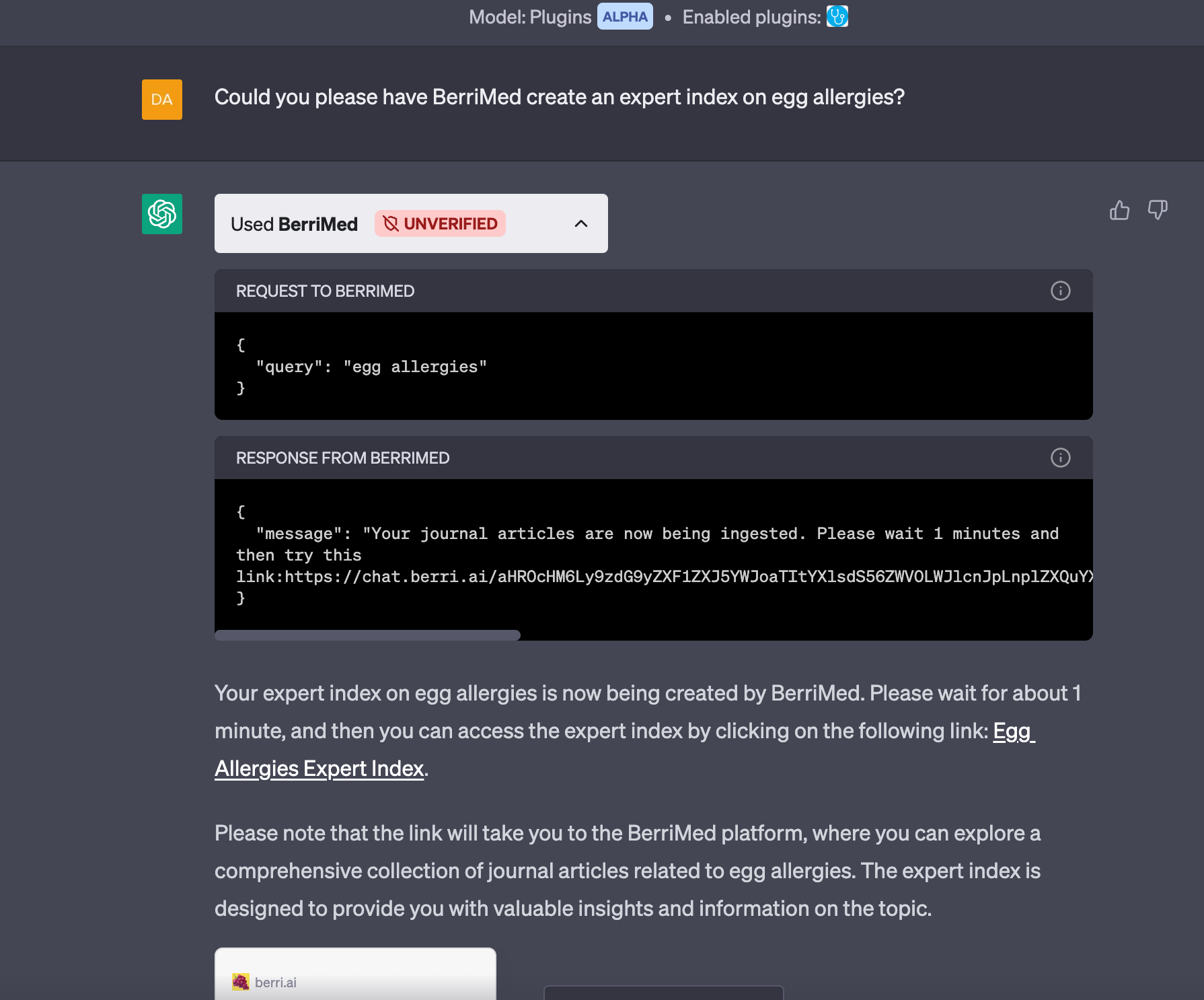Viewport: 1204px width, 1000px height.
Task: Click the Enabled plugins label
Action: [x=751, y=17]
